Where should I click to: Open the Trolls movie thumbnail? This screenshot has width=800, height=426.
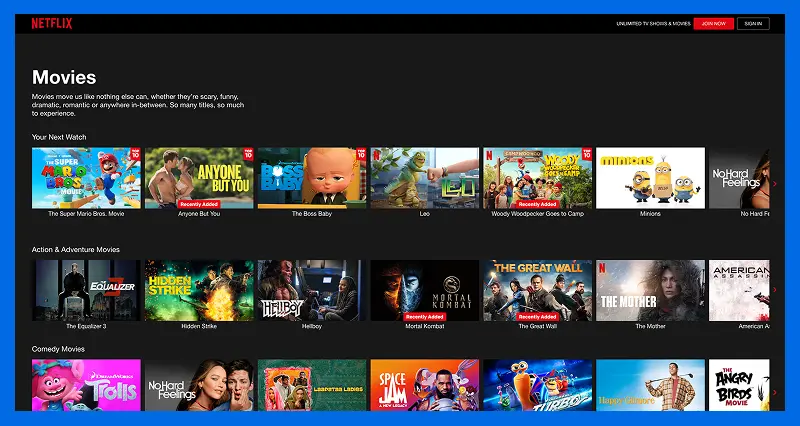[x=86, y=385]
